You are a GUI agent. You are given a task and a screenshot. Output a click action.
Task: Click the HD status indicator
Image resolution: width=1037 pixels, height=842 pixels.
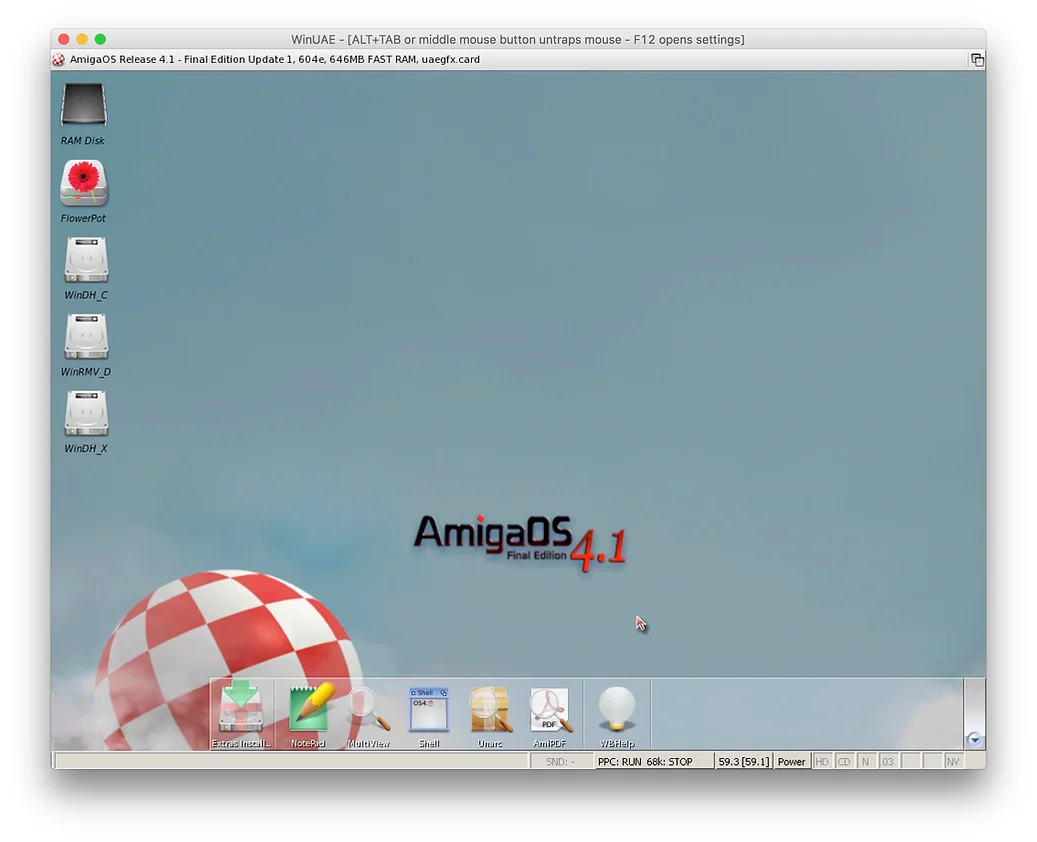coord(822,762)
